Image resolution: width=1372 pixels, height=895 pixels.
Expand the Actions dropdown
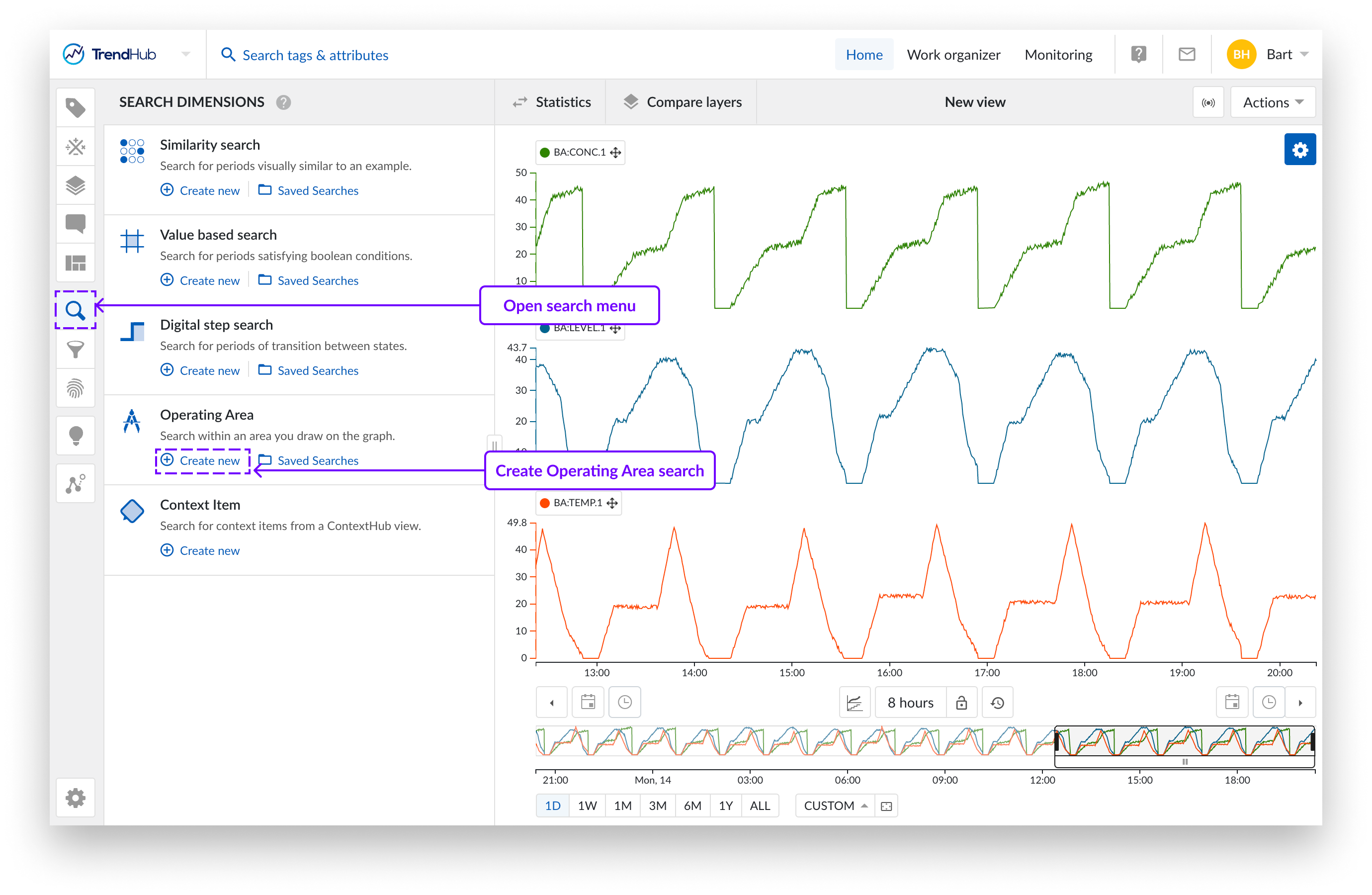(1272, 102)
